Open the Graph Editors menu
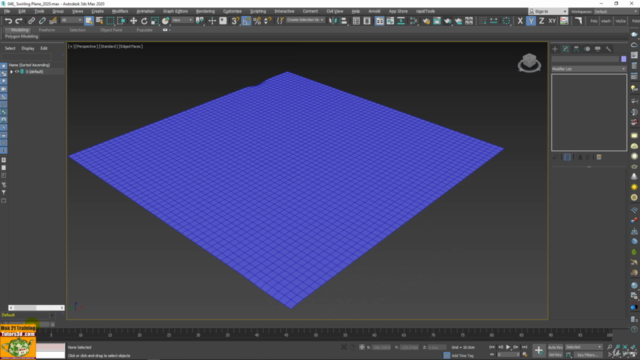 [175, 11]
